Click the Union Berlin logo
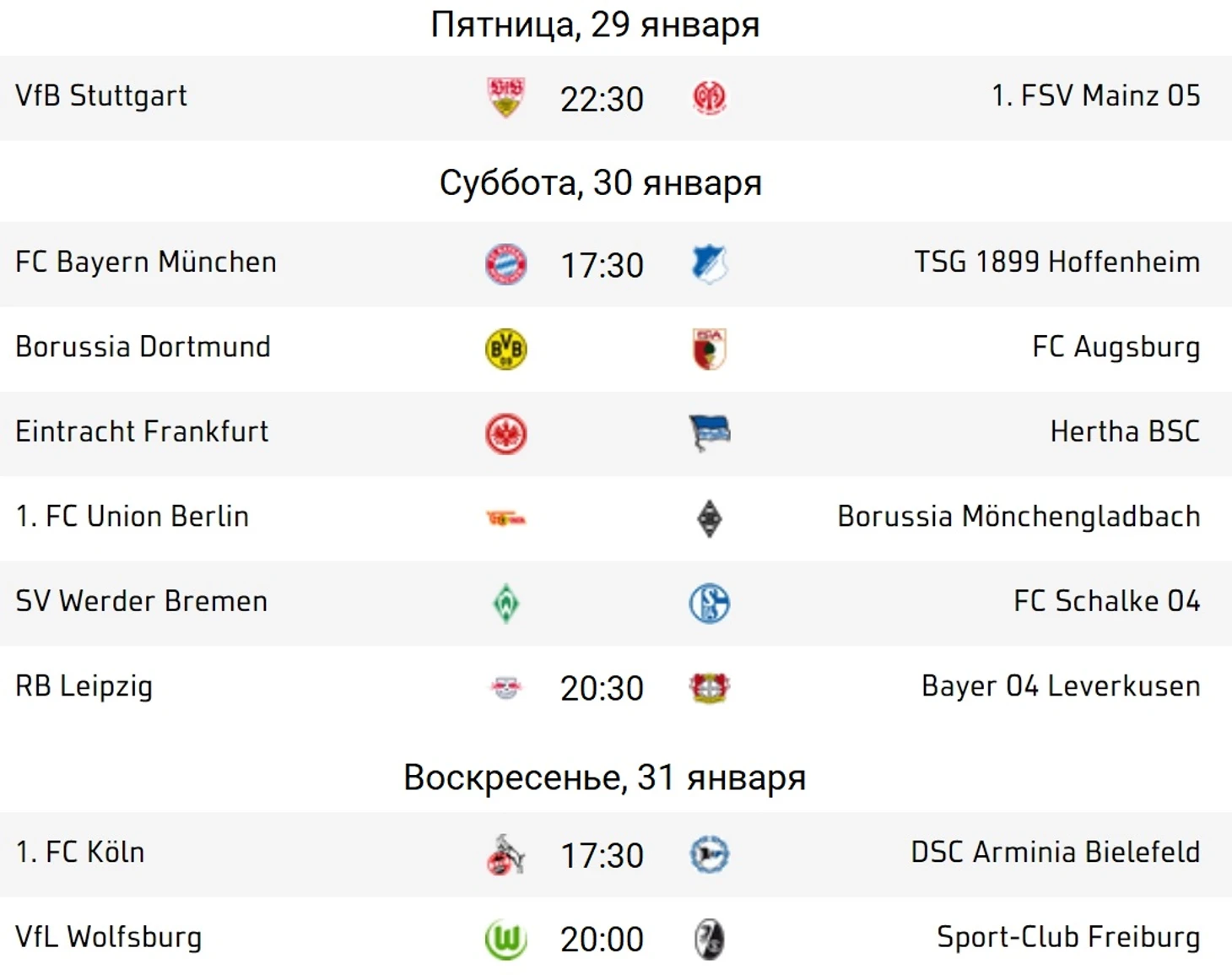 tap(506, 518)
